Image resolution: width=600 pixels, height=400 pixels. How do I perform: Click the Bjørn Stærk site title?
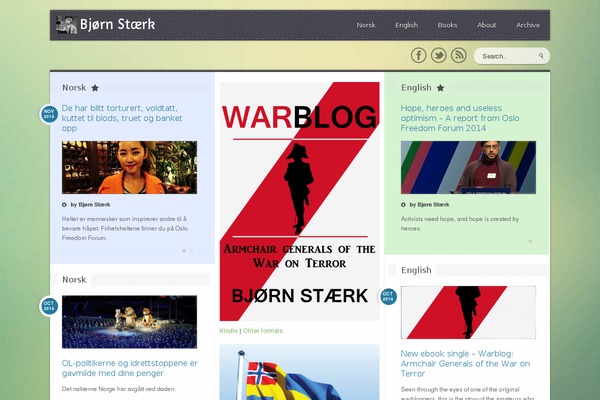click(117, 24)
